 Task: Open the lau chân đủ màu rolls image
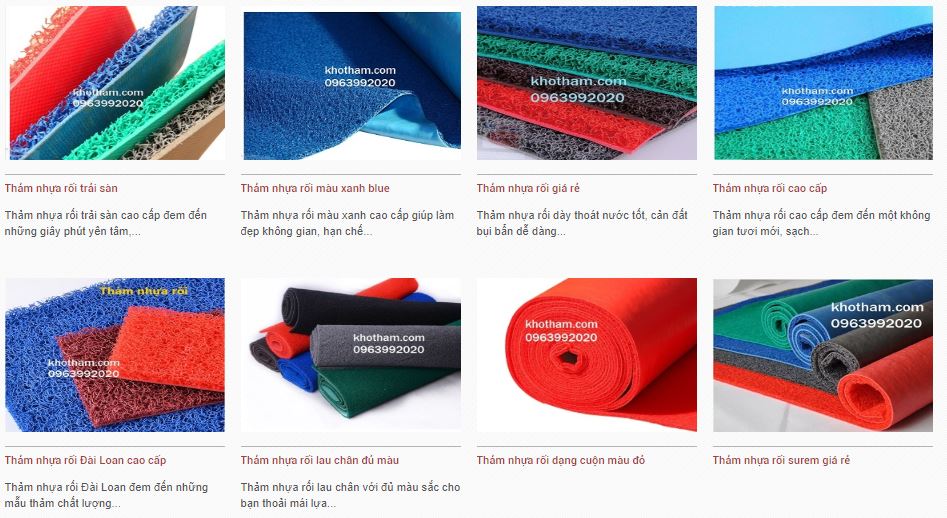tap(351, 355)
